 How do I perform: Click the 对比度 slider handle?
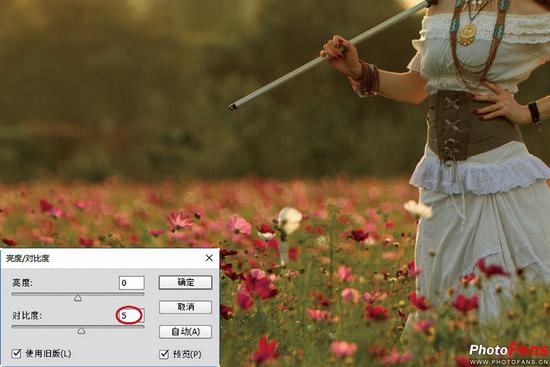(x=81, y=331)
